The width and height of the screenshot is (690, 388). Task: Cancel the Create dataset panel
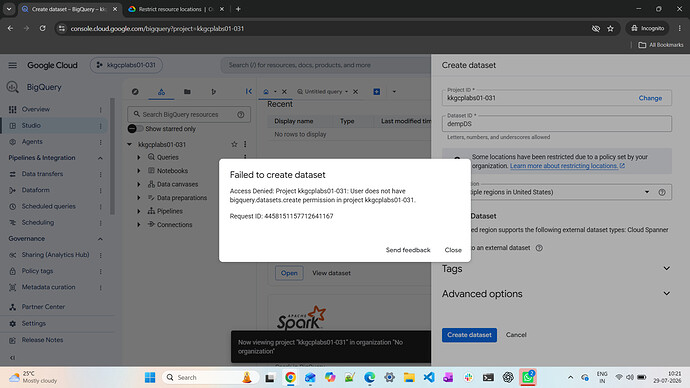(x=516, y=335)
